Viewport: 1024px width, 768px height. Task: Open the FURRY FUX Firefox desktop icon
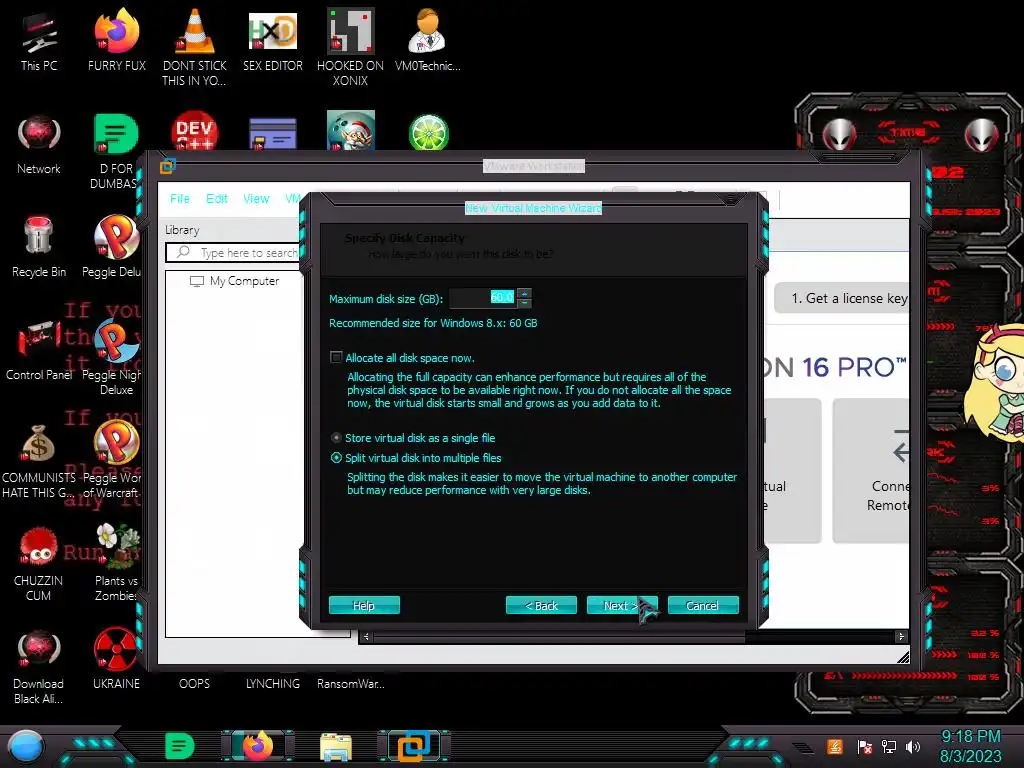pyautogui.click(x=117, y=41)
